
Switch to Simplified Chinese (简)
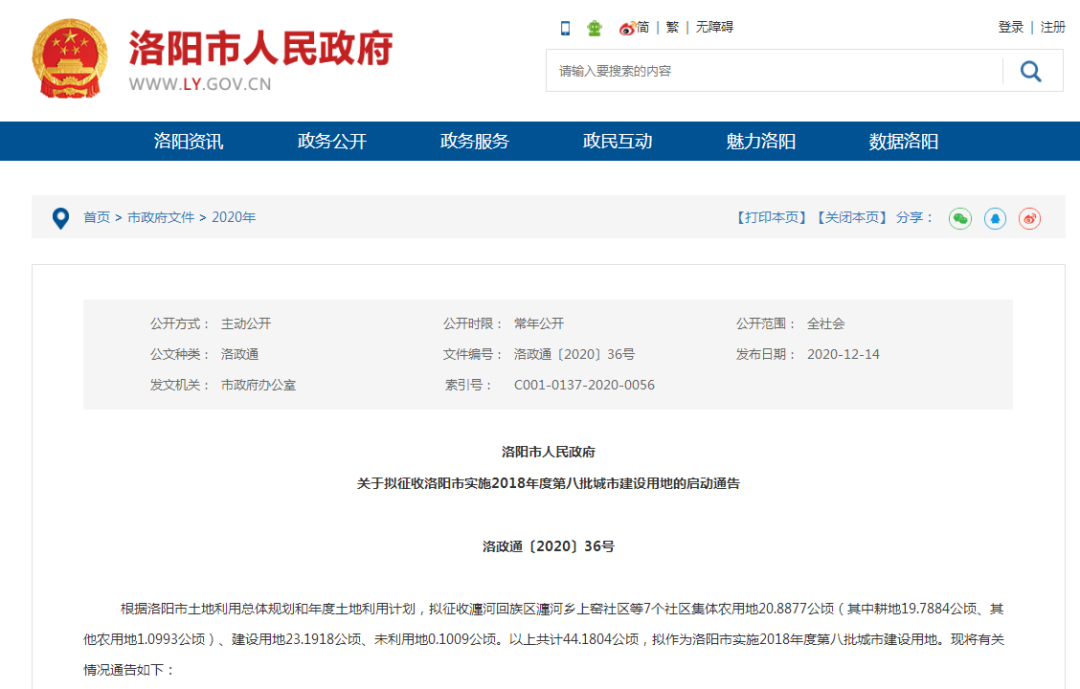643,27
